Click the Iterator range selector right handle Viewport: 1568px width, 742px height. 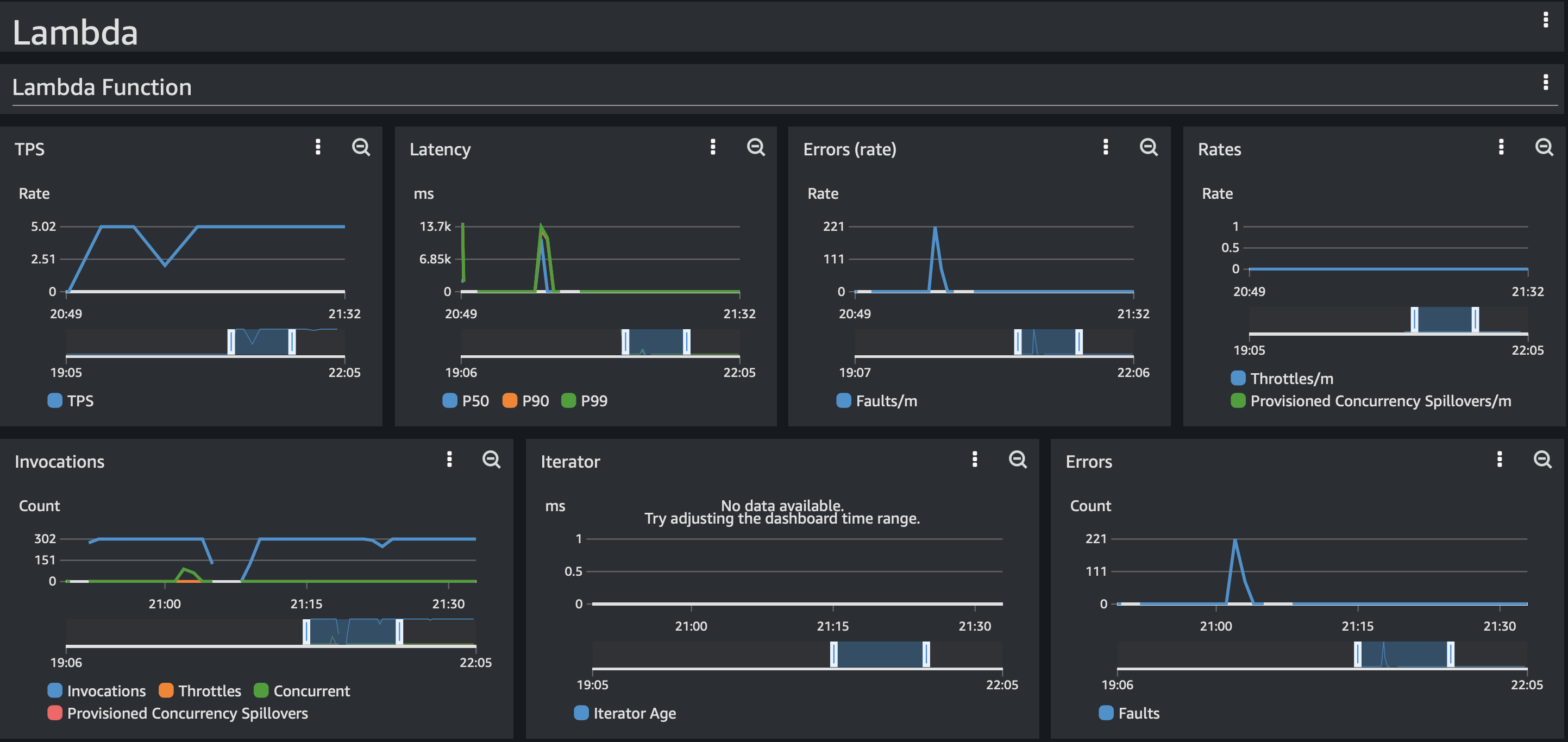pos(926,654)
